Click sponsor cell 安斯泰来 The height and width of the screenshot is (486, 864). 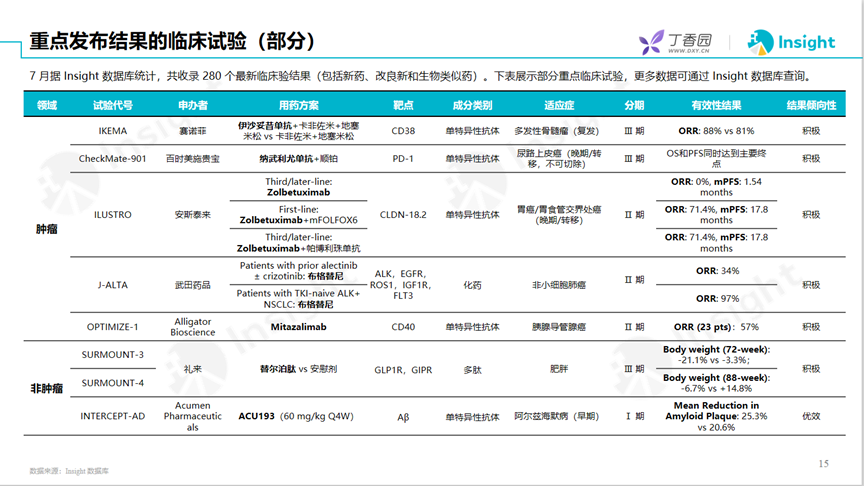click(192, 215)
